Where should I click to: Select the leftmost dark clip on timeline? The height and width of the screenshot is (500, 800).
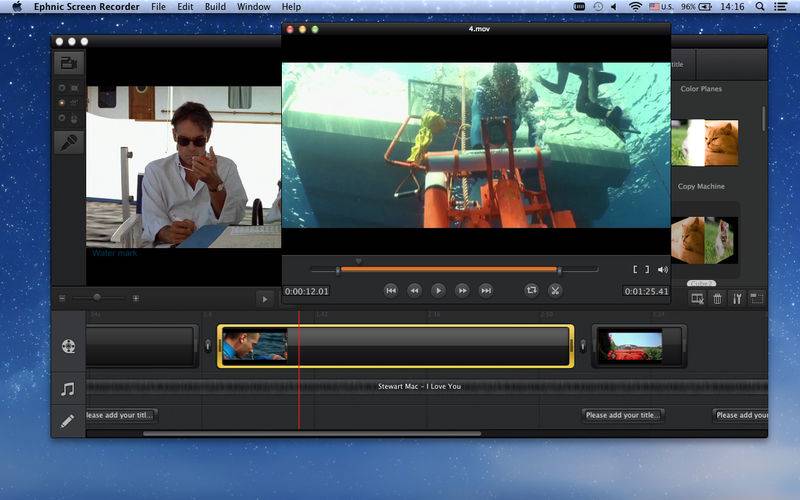142,346
